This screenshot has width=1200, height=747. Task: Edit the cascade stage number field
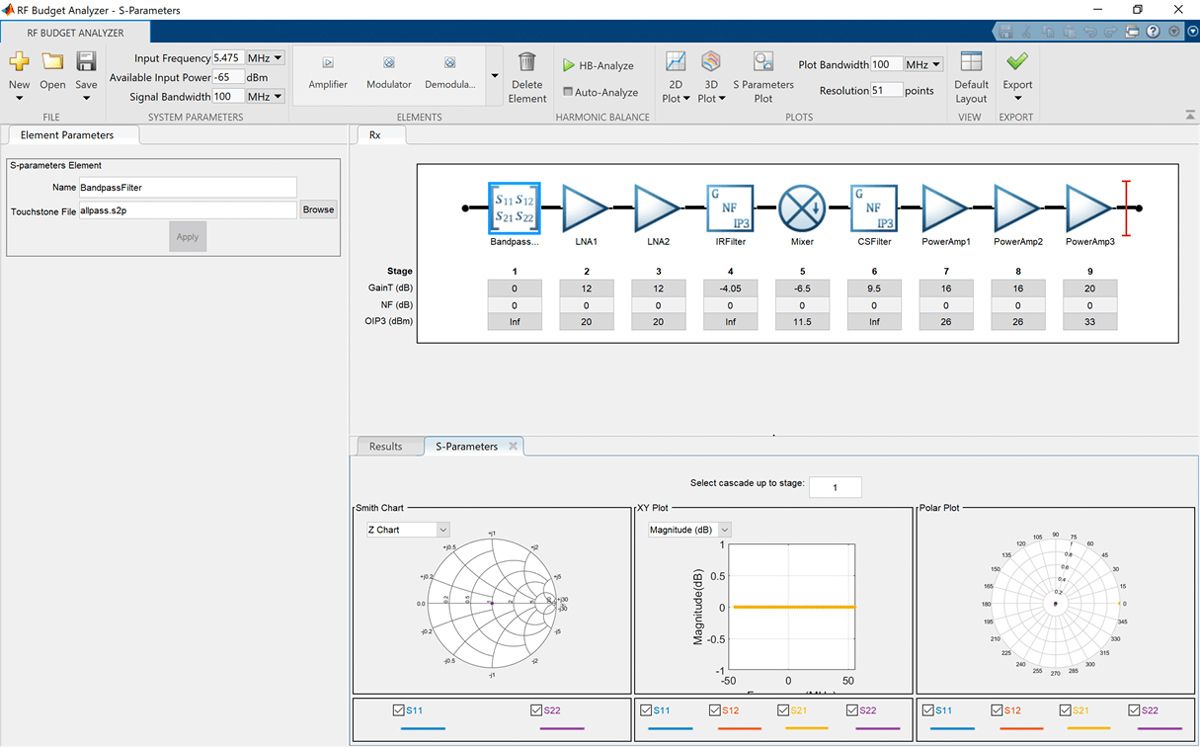834,487
